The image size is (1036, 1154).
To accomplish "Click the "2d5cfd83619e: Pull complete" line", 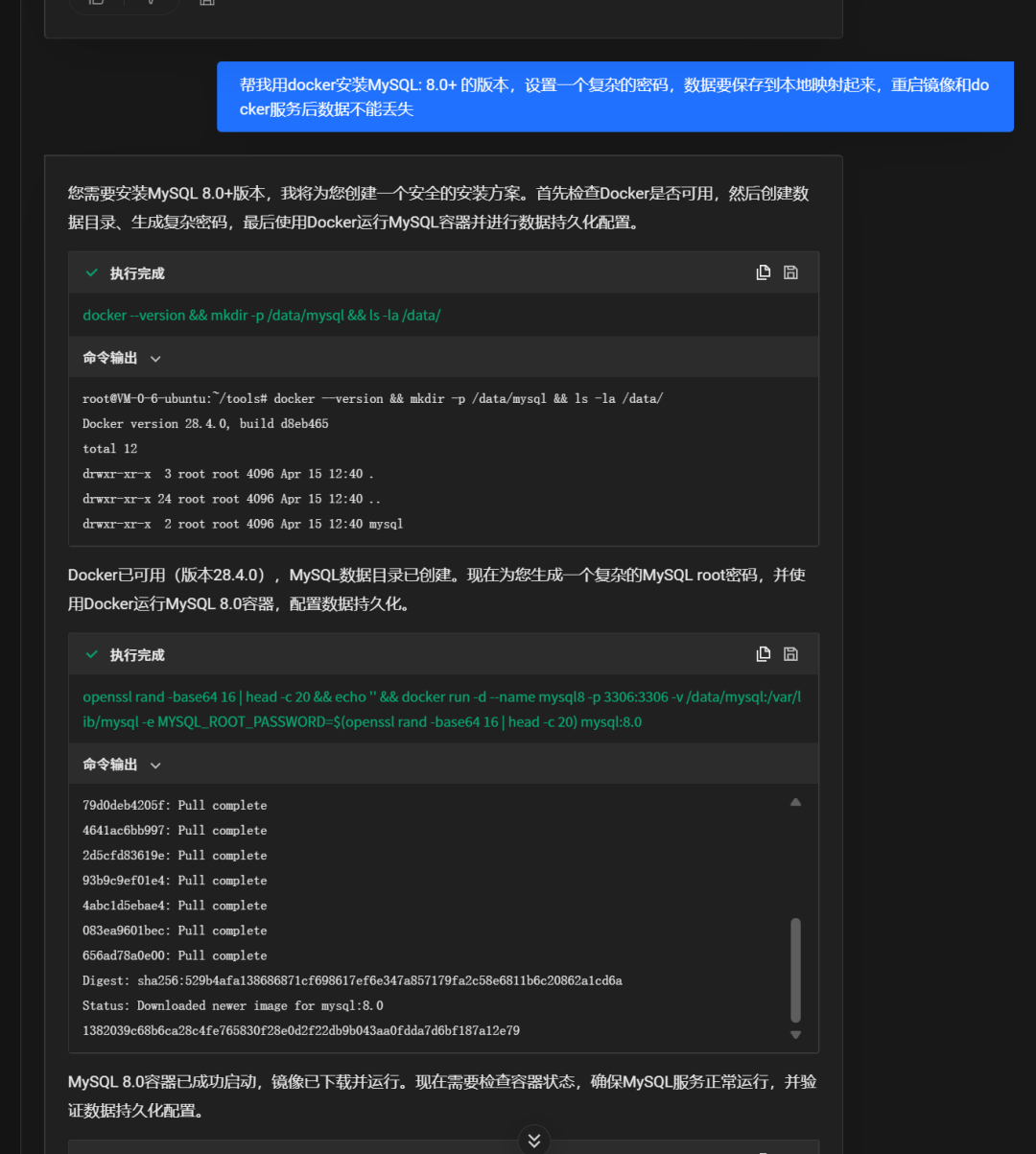I will pyautogui.click(x=175, y=855).
